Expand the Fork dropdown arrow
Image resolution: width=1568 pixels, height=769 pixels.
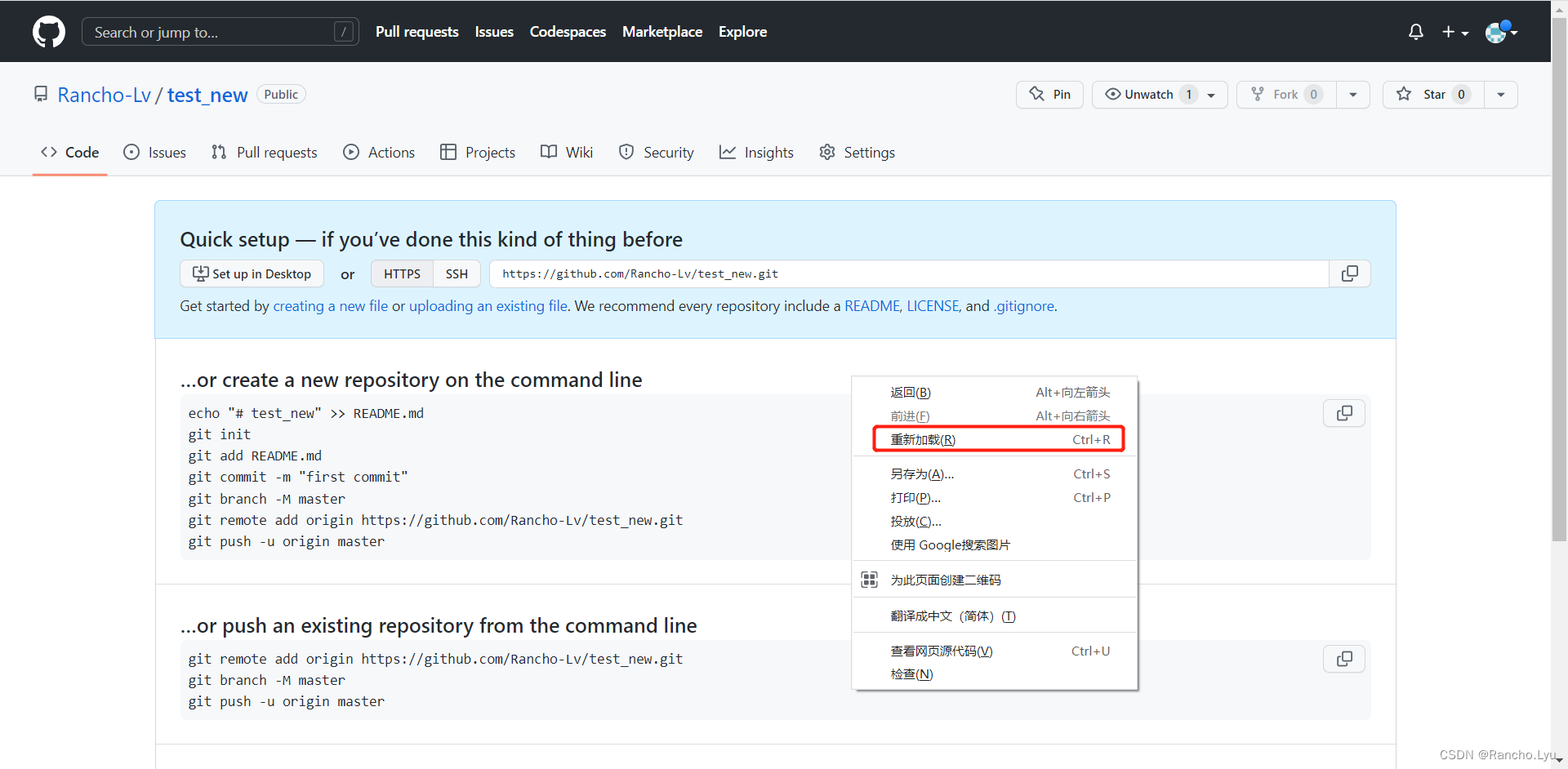point(1353,95)
